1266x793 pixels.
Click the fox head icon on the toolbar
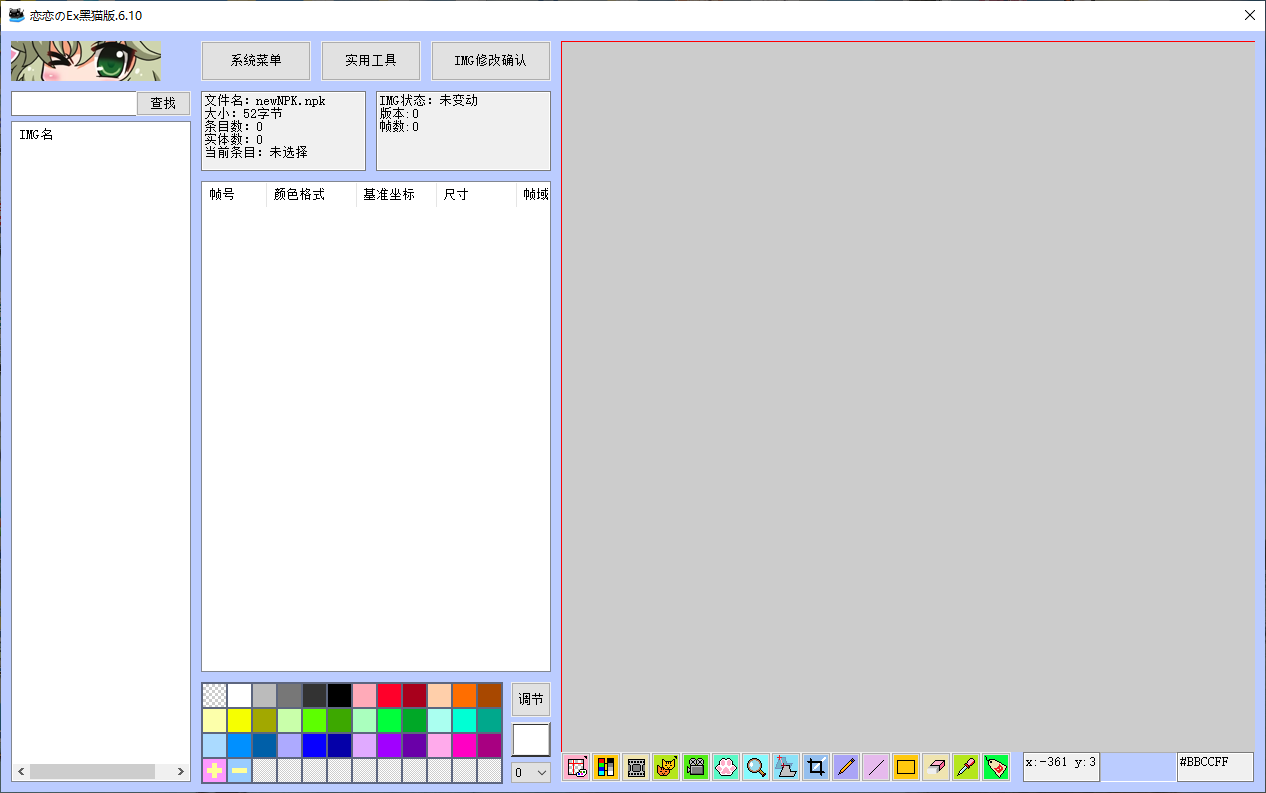click(666, 767)
